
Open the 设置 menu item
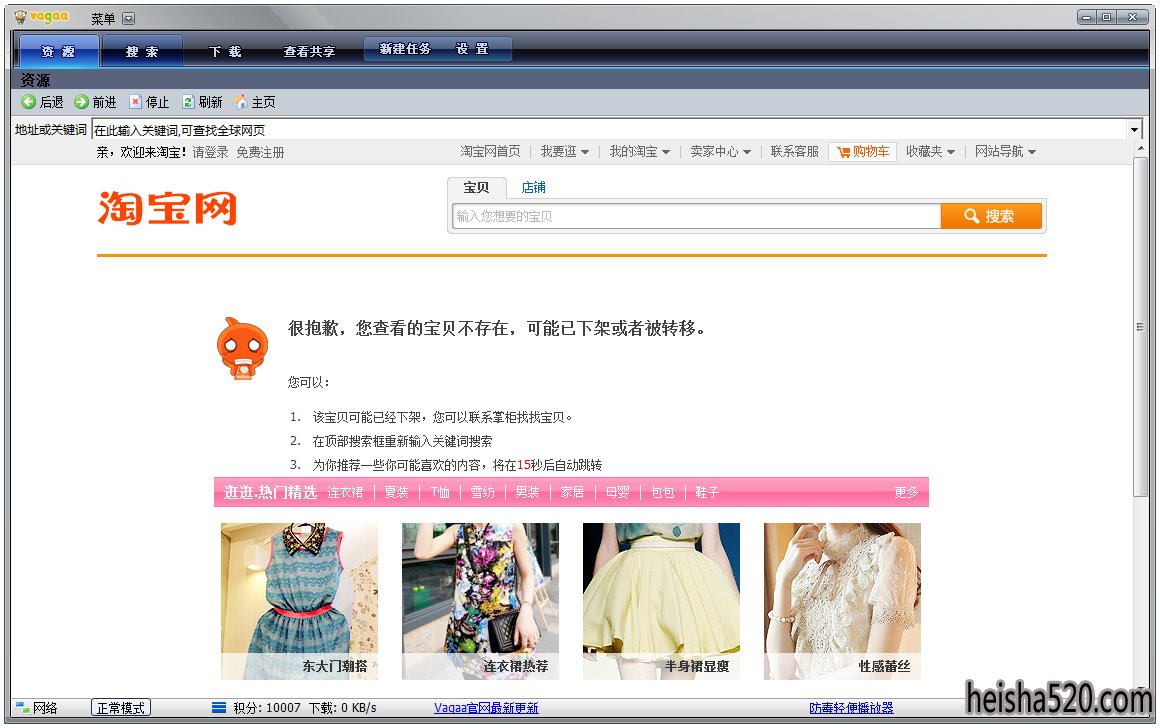(472, 49)
